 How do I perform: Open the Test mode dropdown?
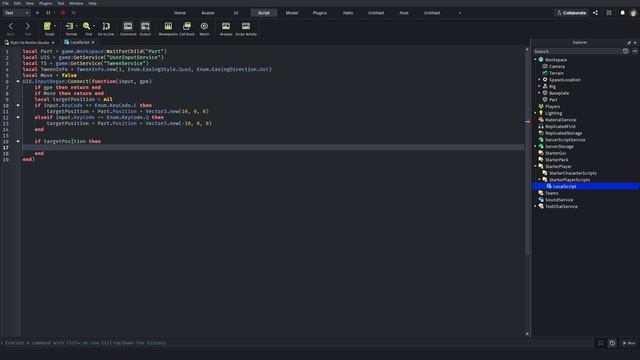[x=16, y=13]
